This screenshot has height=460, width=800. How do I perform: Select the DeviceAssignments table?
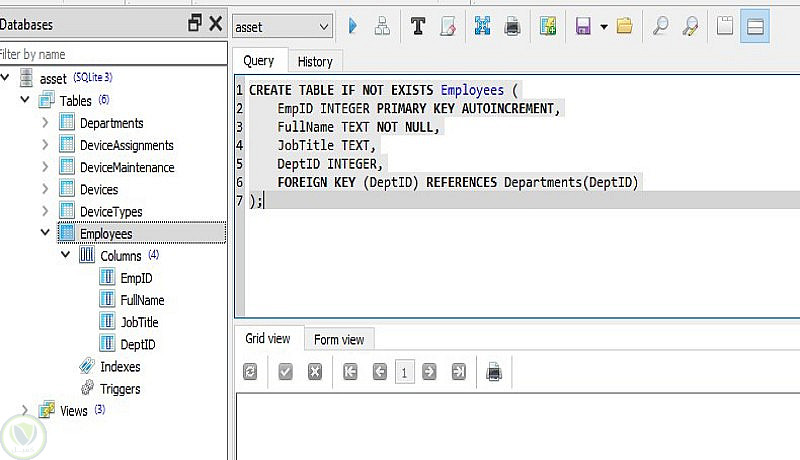point(127,145)
